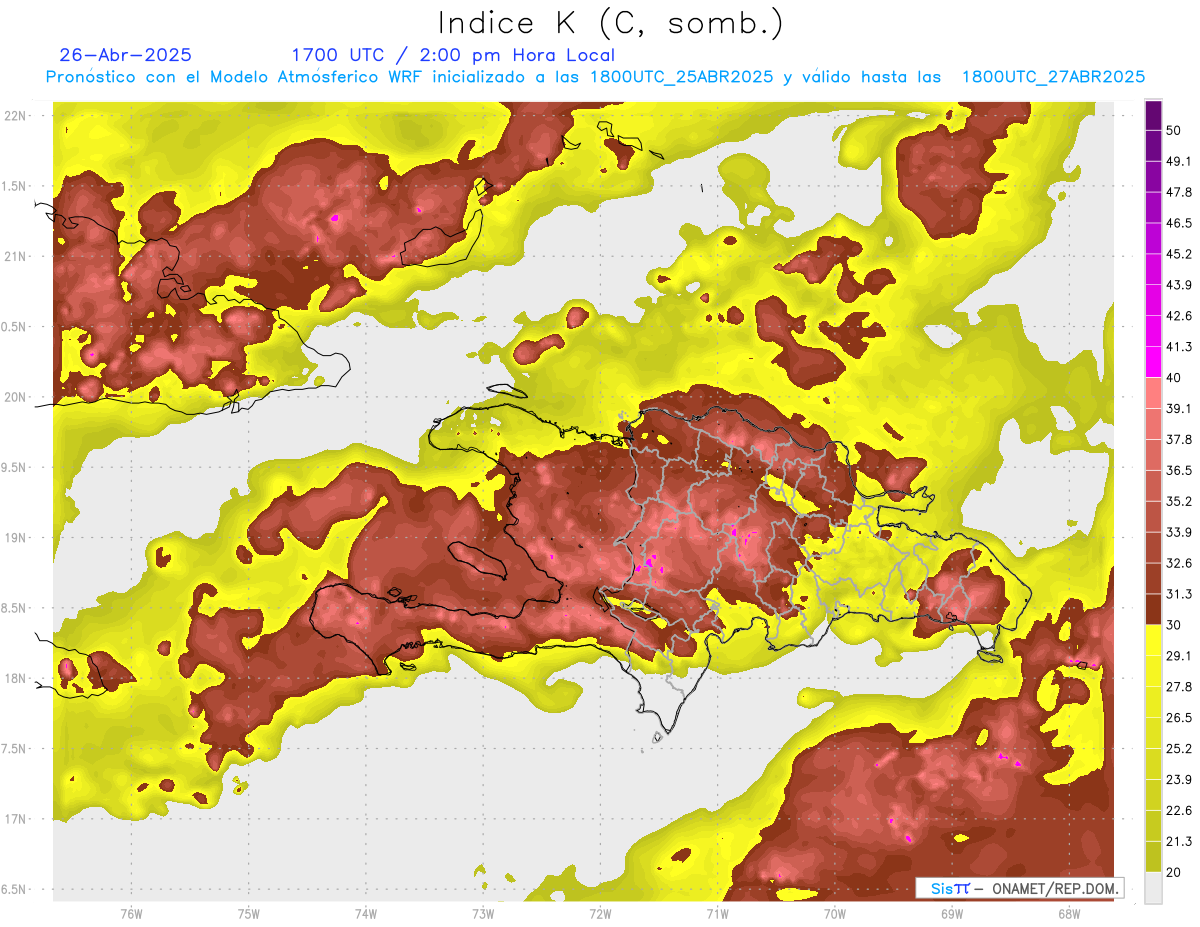Image resolution: width=1200 pixels, height=927 pixels.
Task: Select the '72W' longitude axis label
Action: (600, 913)
